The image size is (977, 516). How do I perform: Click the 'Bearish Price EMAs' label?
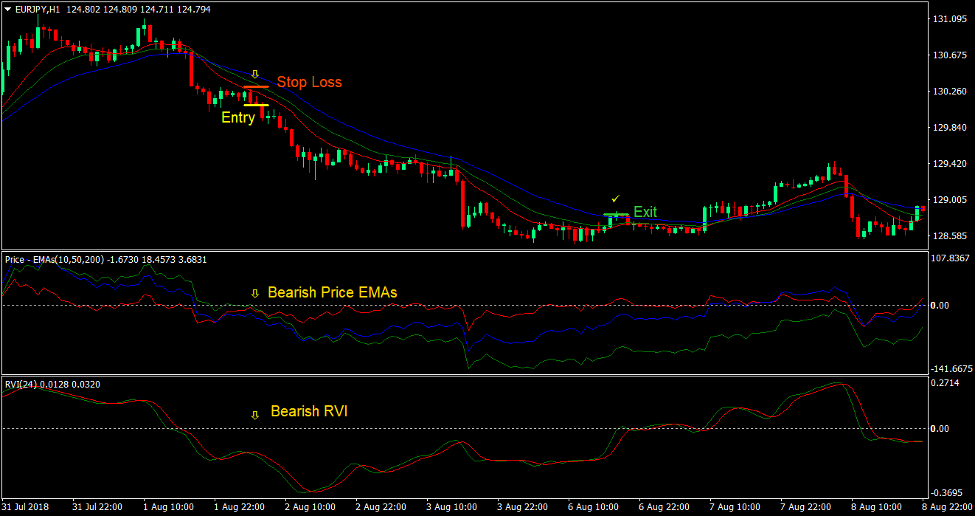(332, 292)
